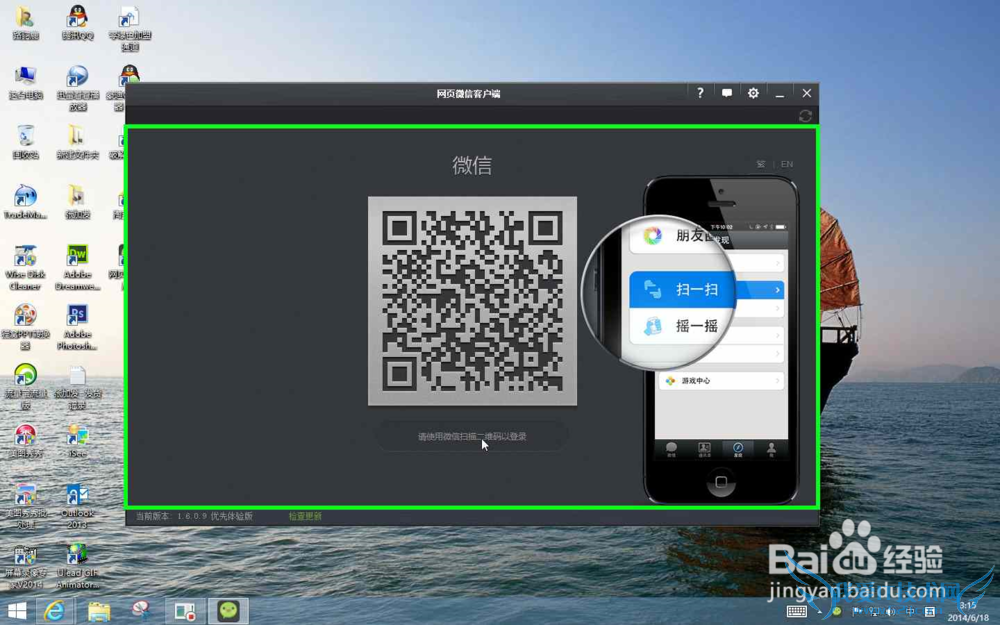The image size is (1000, 625).
Task: Switch language to EN
Action: point(787,164)
